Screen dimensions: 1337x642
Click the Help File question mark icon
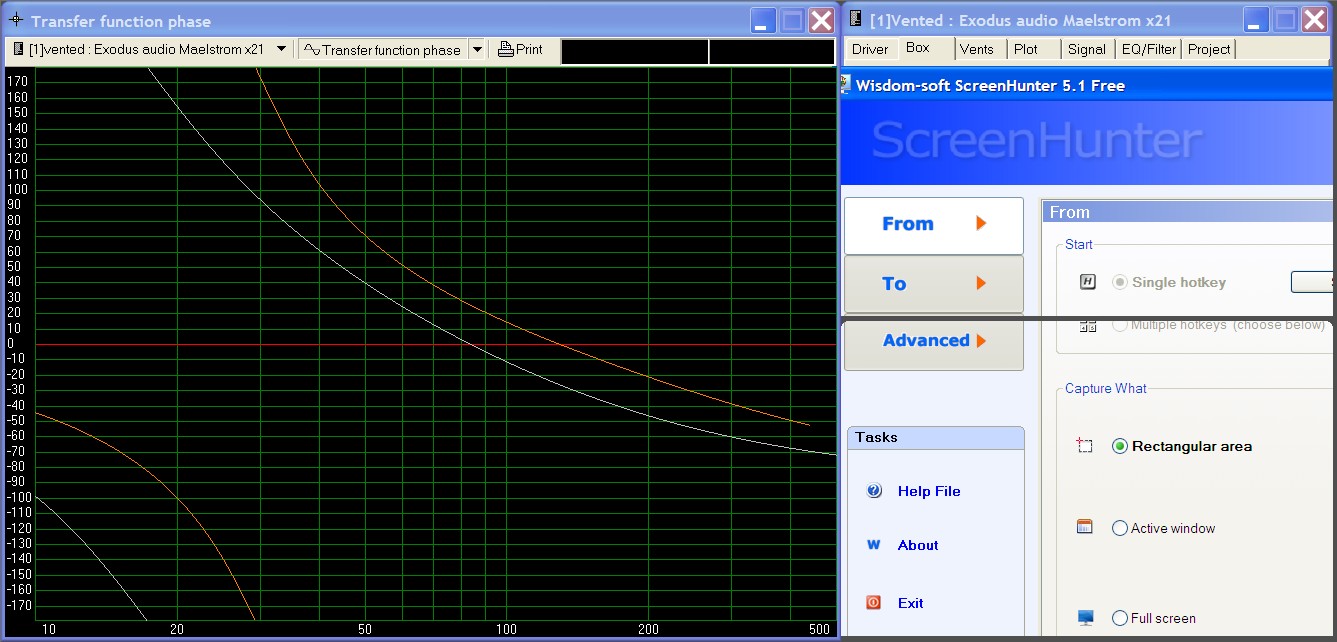point(874,491)
